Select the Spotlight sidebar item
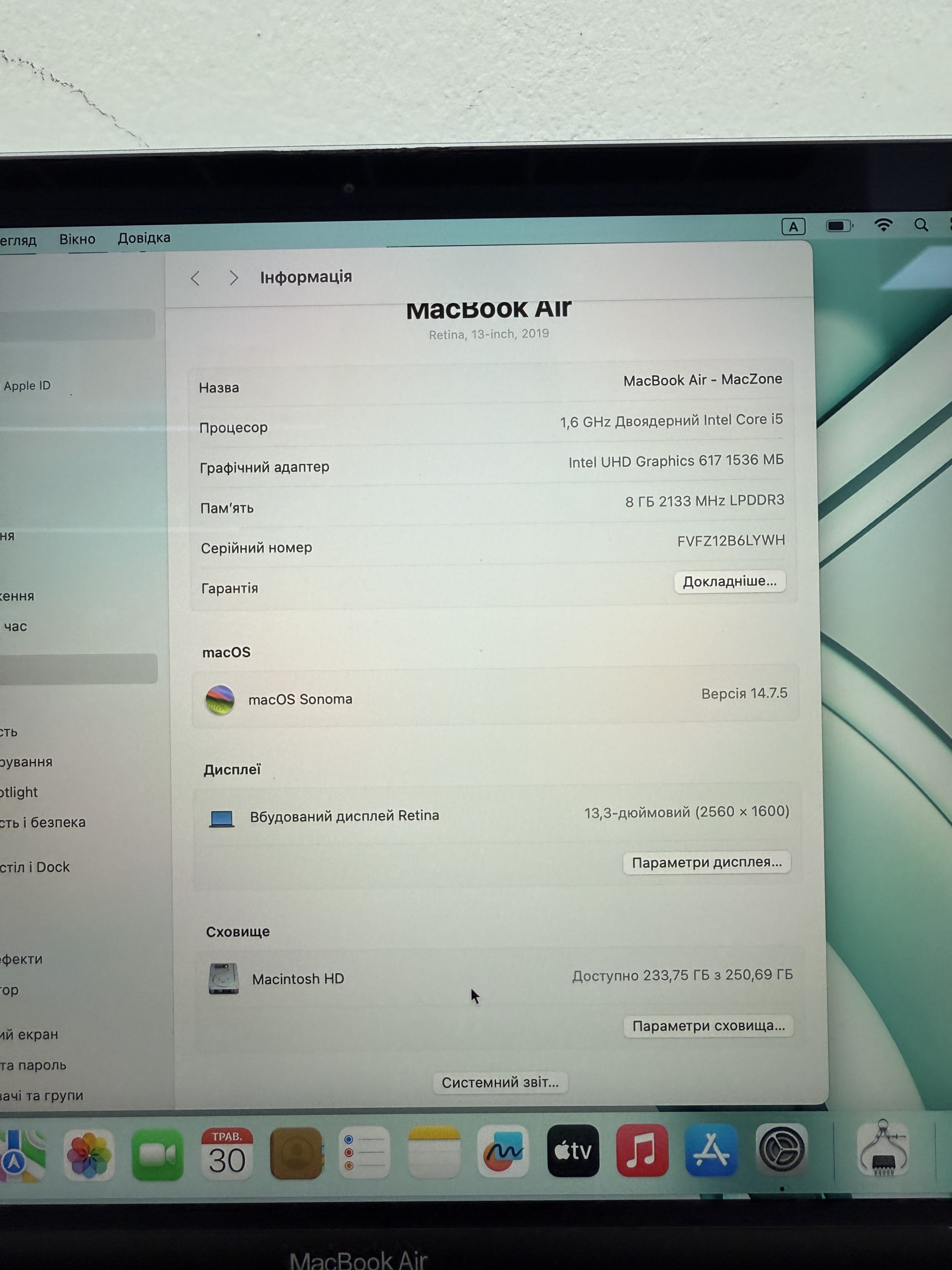Viewport: 952px width, 1270px height. click(x=19, y=792)
